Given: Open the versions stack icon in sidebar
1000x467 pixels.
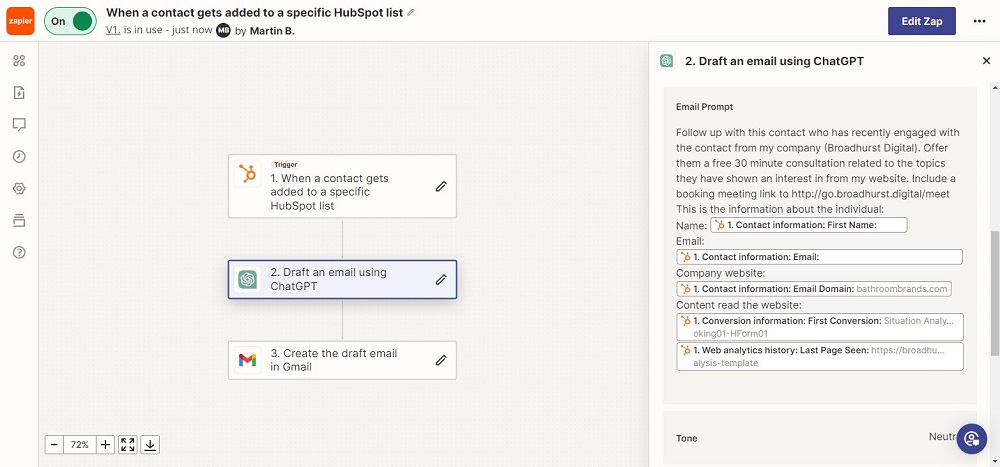Looking at the screenshot, I should (19, 221).
